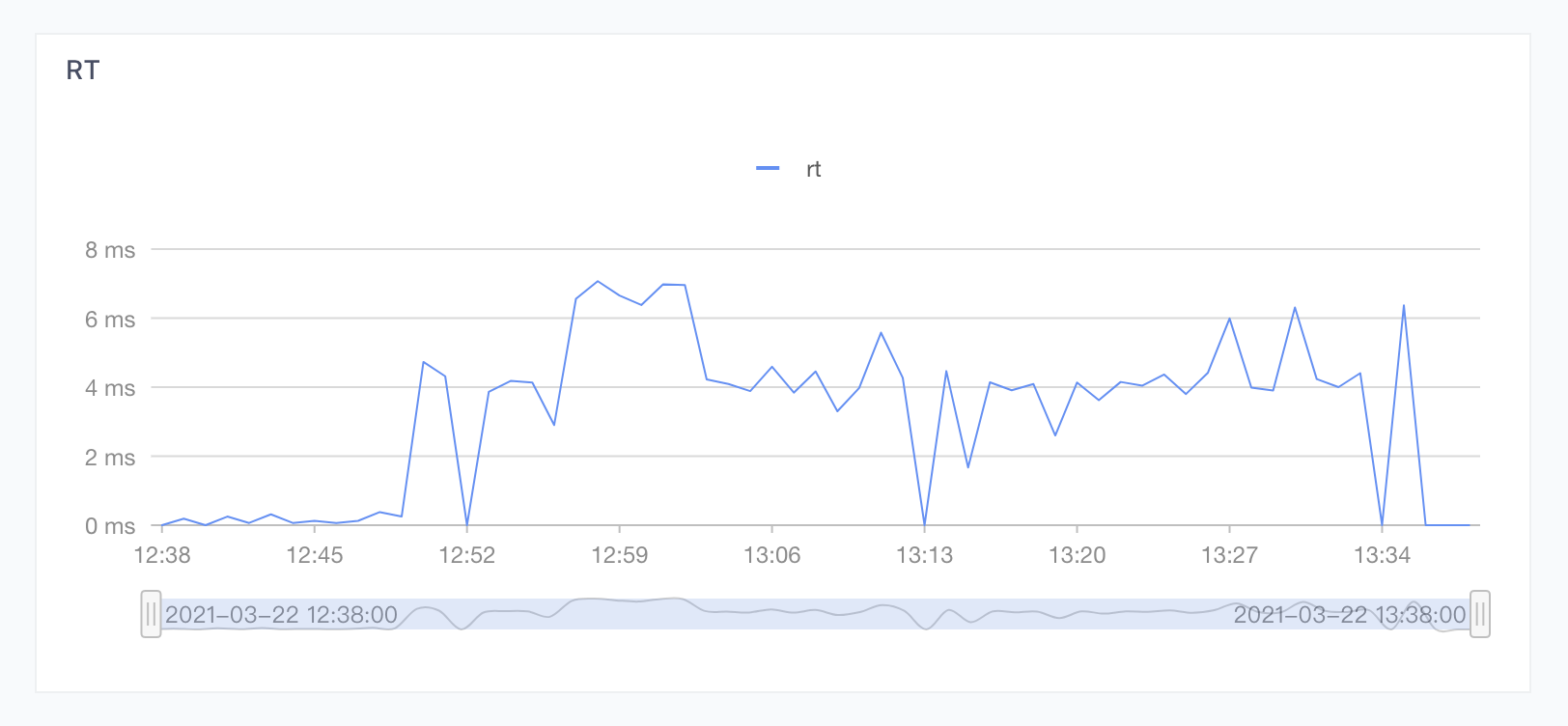Click the 13:27 x-axis tick label
Screen dimensions: 1568x726
click(x=1229, y=555)
